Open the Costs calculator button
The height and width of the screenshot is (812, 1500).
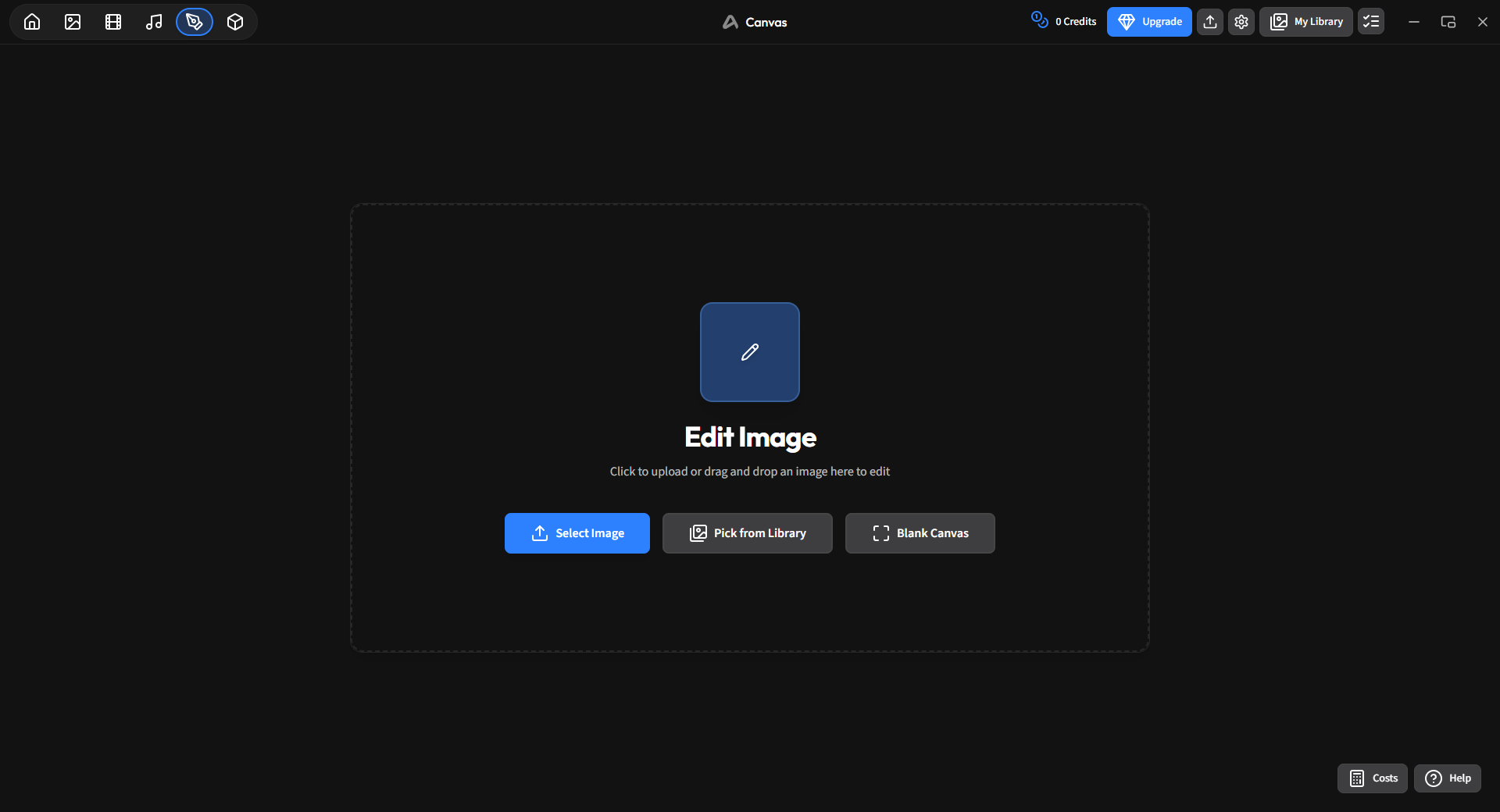pos(1373,778)
